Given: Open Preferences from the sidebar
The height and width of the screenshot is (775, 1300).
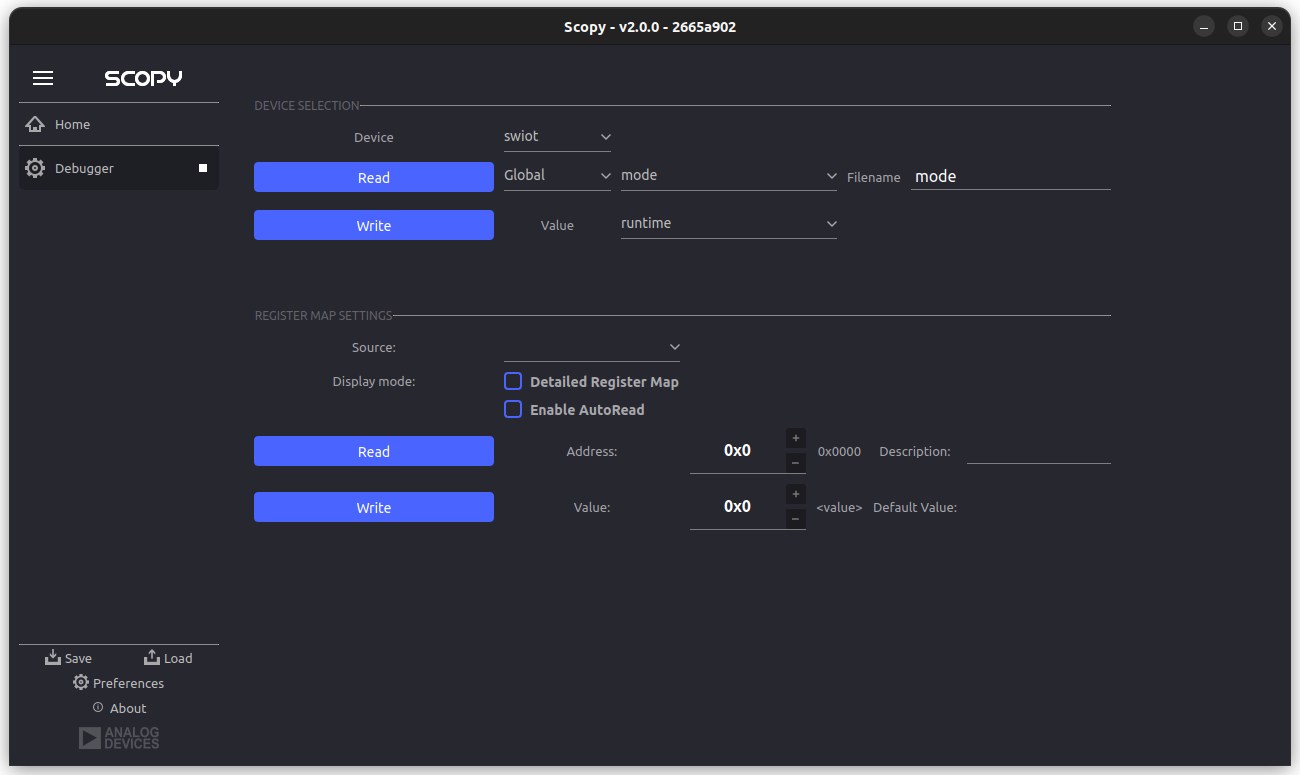Looking at the screenshot, I should [x=118, y=683].
